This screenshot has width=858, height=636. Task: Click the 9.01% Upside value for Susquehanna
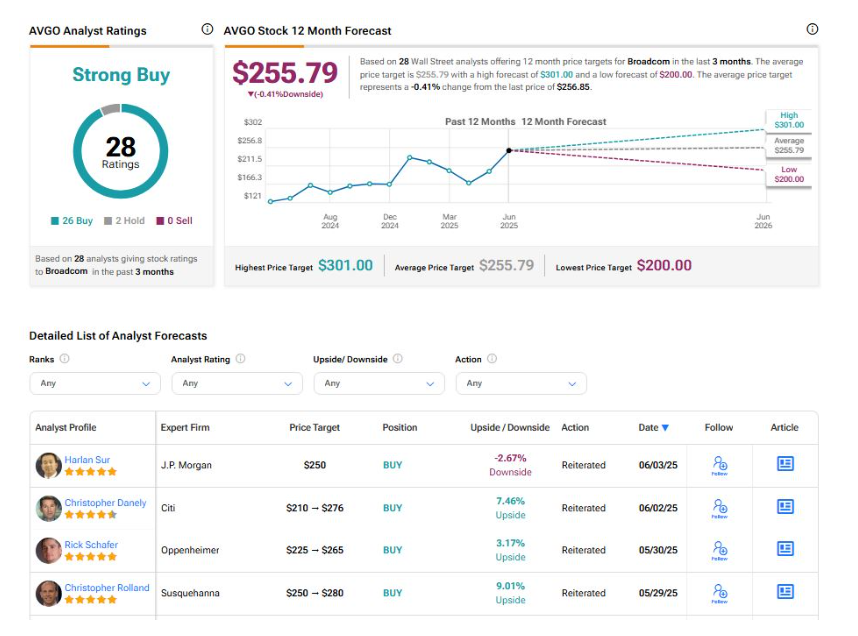click(510, 593)
